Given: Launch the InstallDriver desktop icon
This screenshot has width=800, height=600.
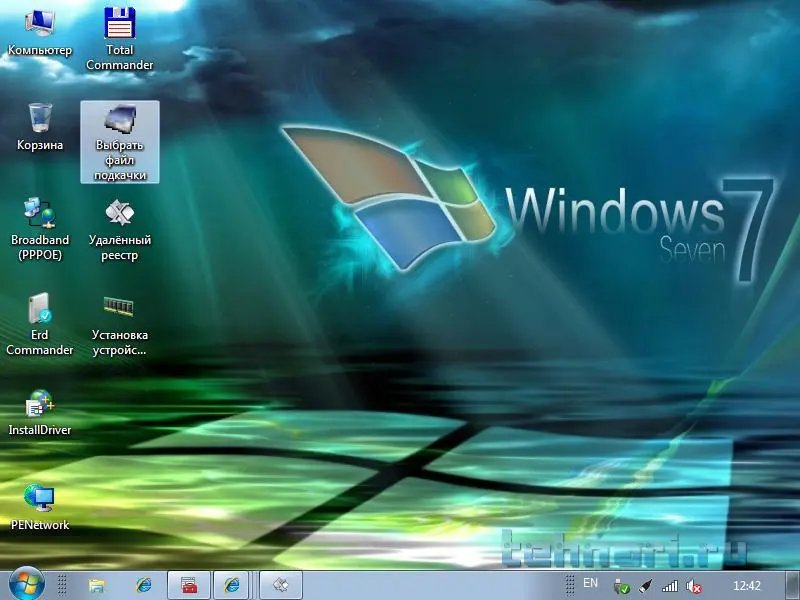Looking at the screenshot, I should [40, 412].
